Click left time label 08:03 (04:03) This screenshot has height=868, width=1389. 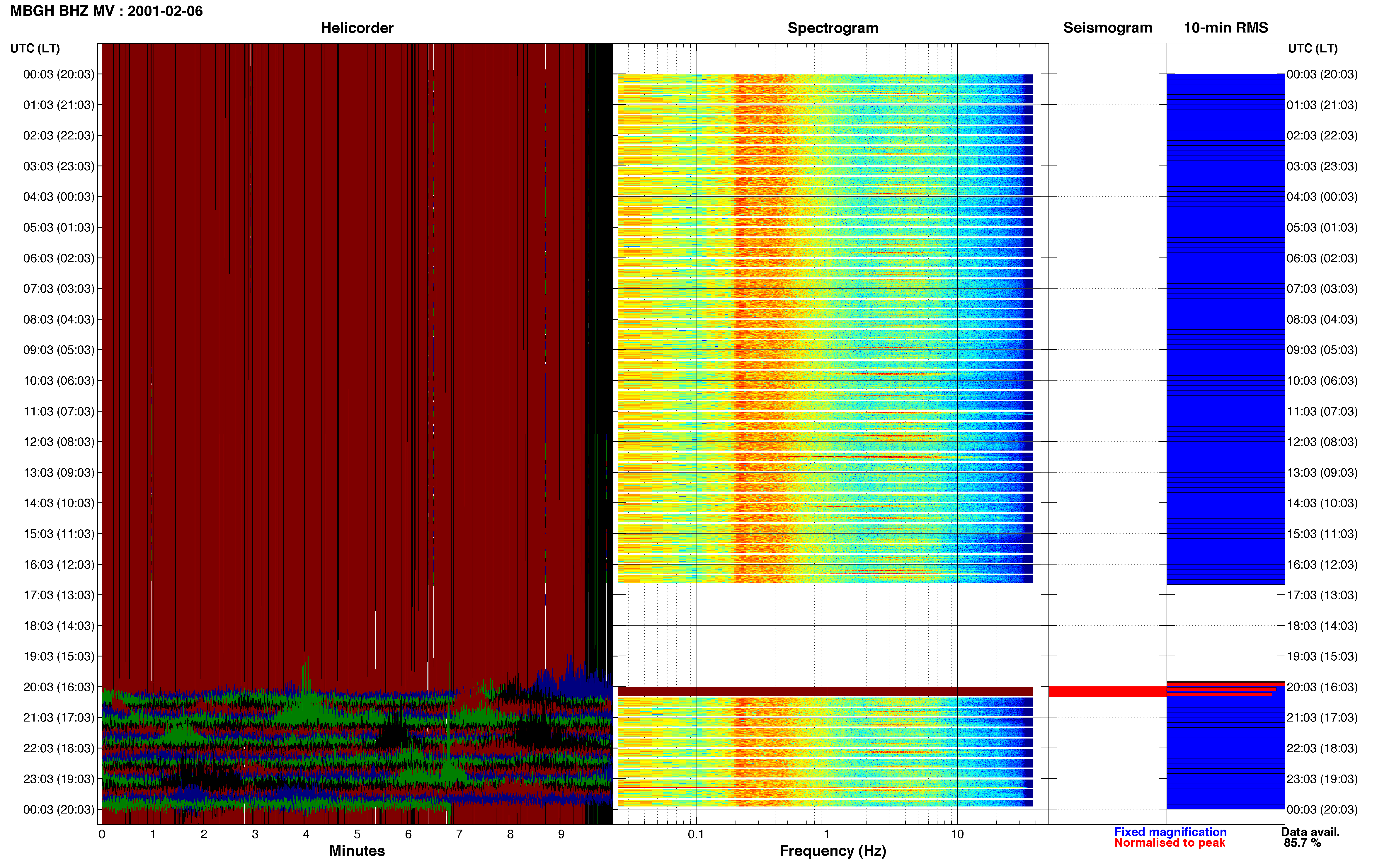pyautogui.click(x=59, y=319)
